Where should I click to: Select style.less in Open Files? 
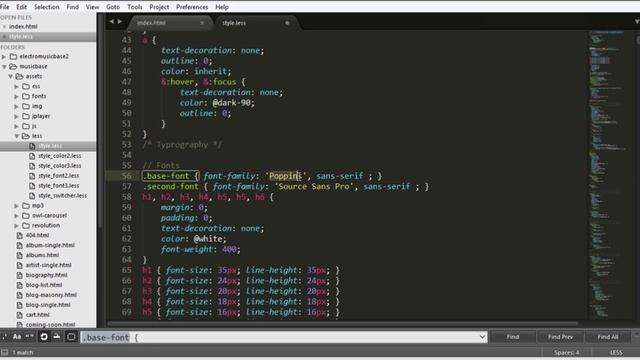[x=21, y=36]
